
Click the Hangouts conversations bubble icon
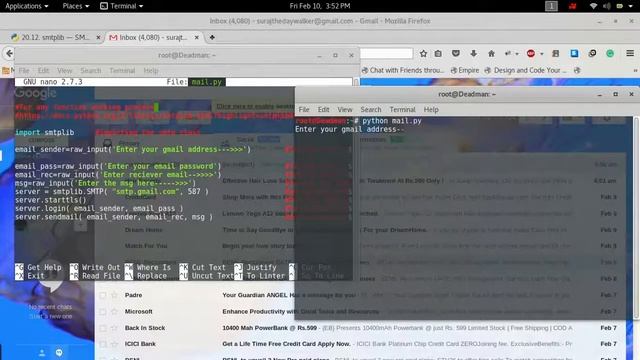59,353
